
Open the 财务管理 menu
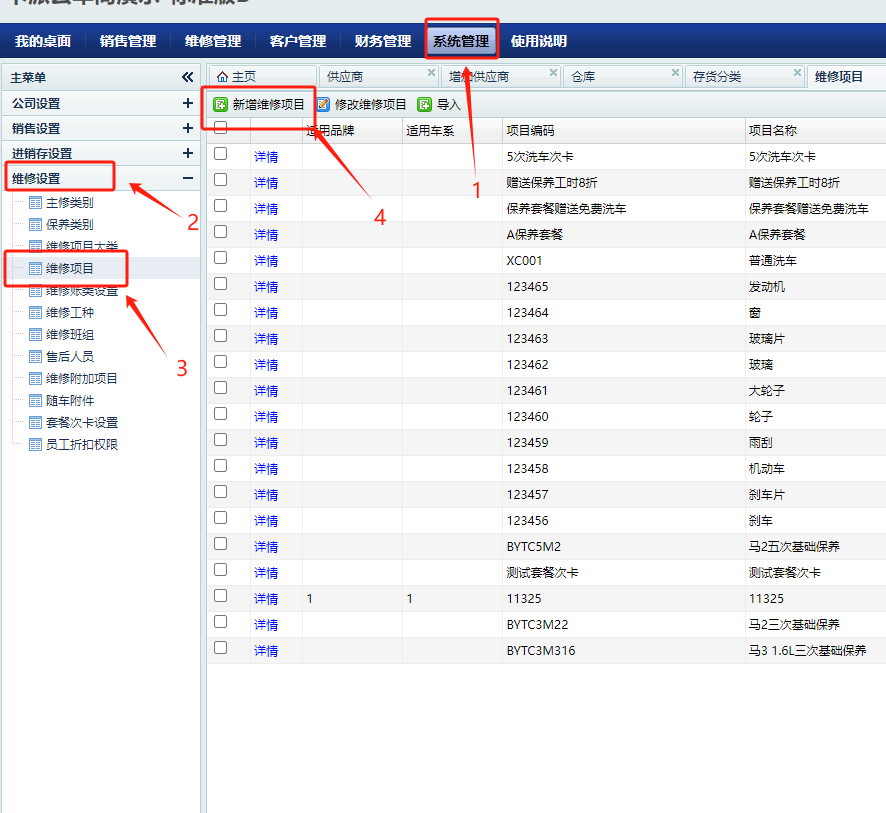(x=383, y=41)
